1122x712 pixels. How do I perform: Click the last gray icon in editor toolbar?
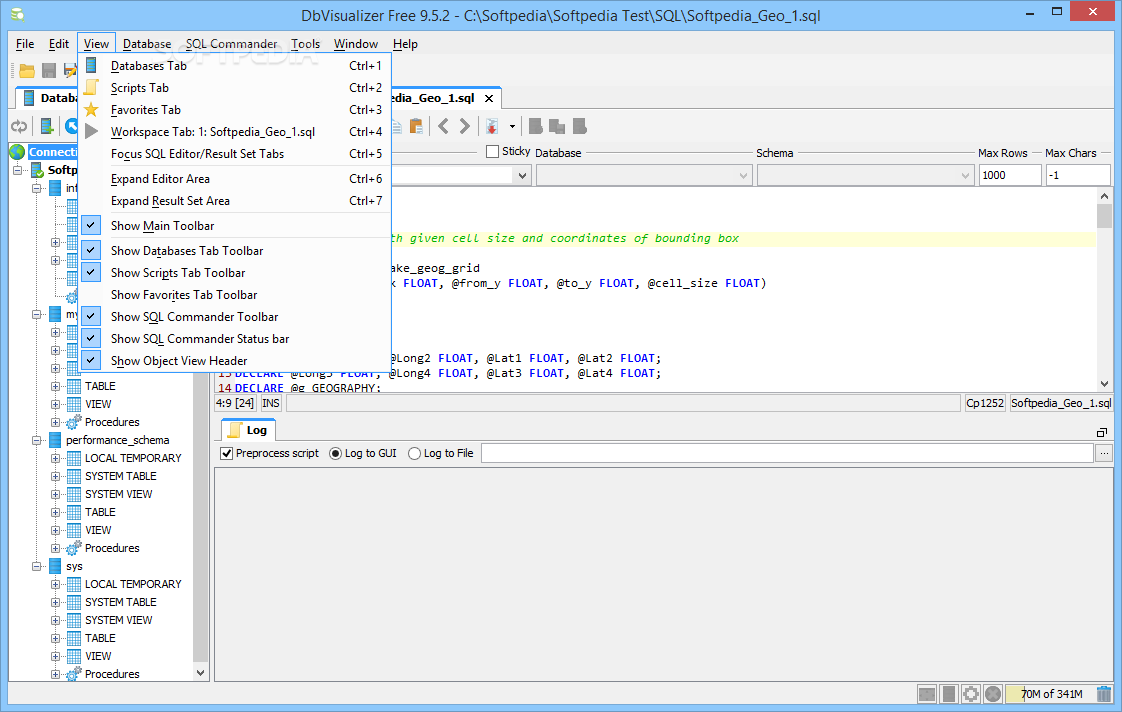[580, 127]
